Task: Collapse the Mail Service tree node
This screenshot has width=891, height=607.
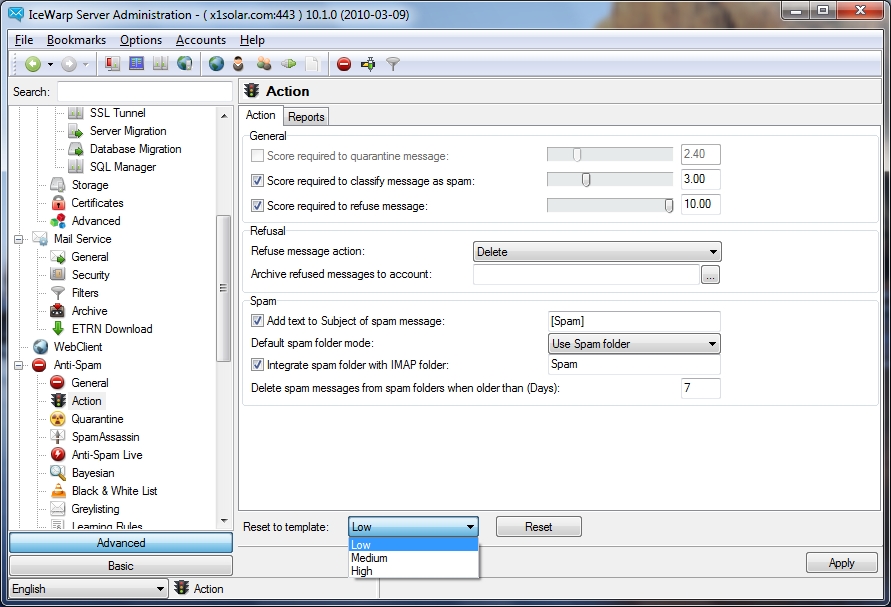Action: (18, 239)
